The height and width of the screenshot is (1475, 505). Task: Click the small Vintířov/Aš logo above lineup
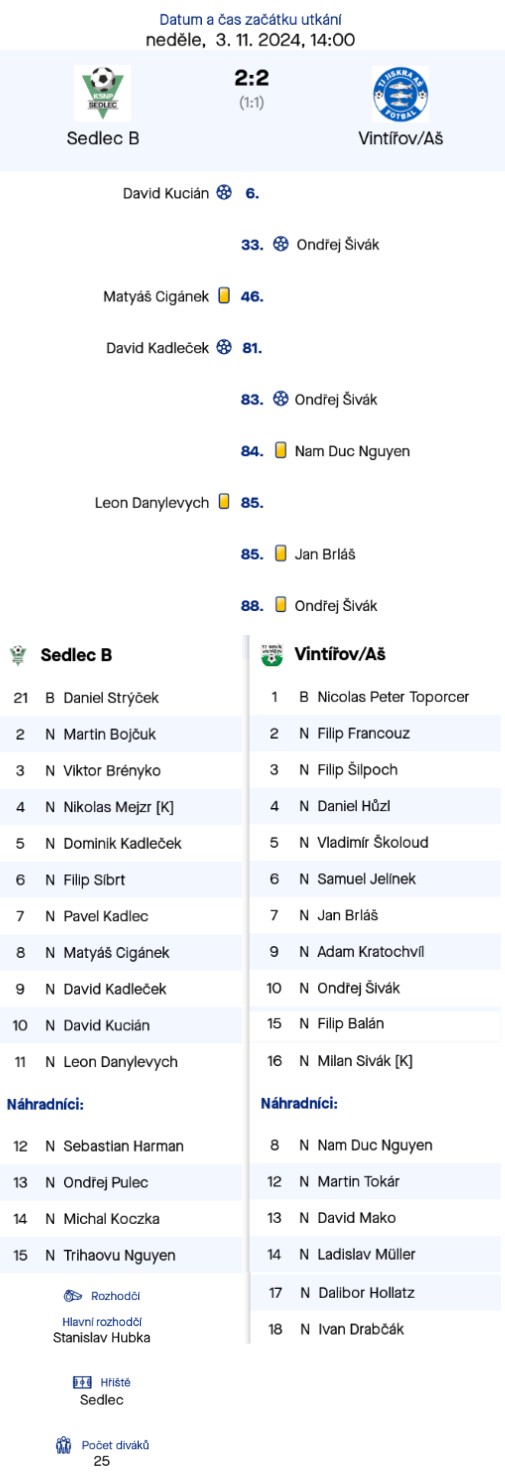point(271,655)
